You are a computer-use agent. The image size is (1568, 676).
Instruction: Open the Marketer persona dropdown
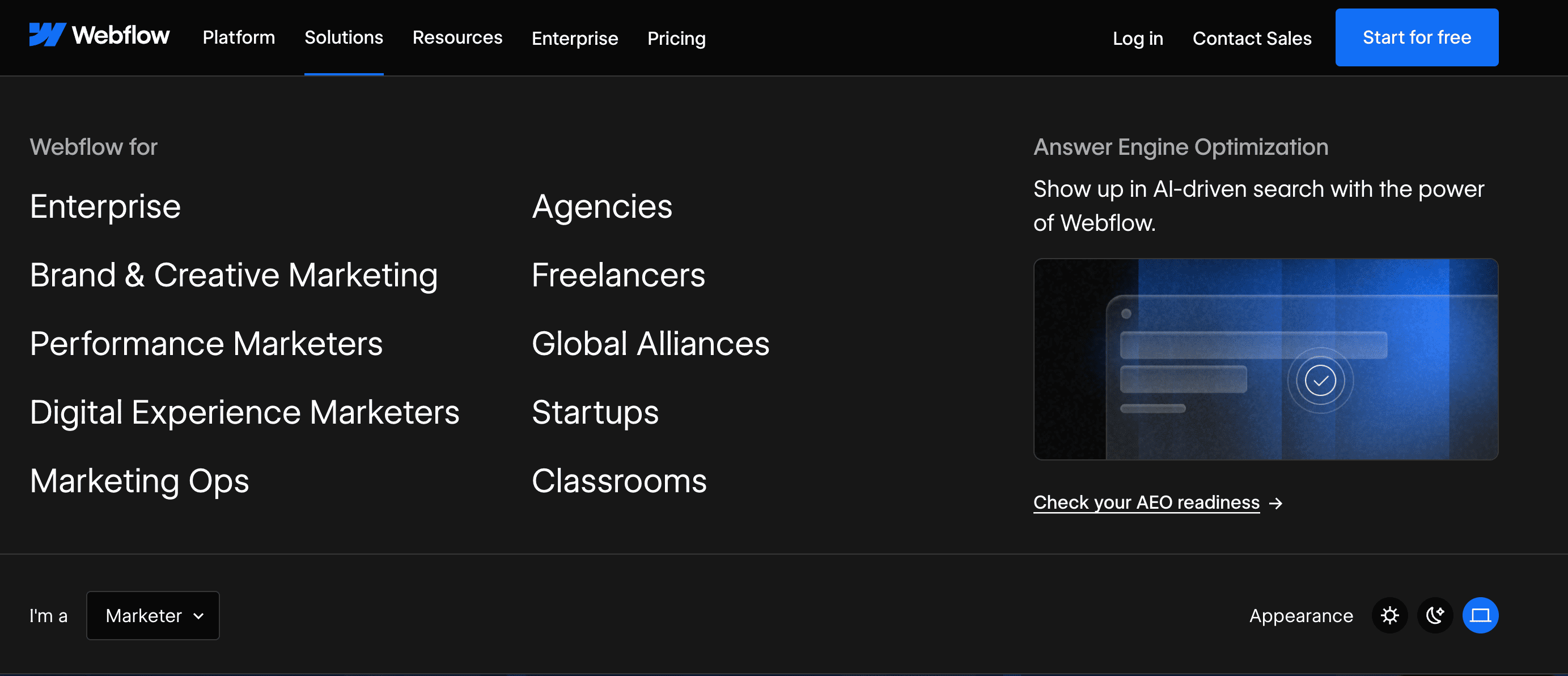pos(153,615)
